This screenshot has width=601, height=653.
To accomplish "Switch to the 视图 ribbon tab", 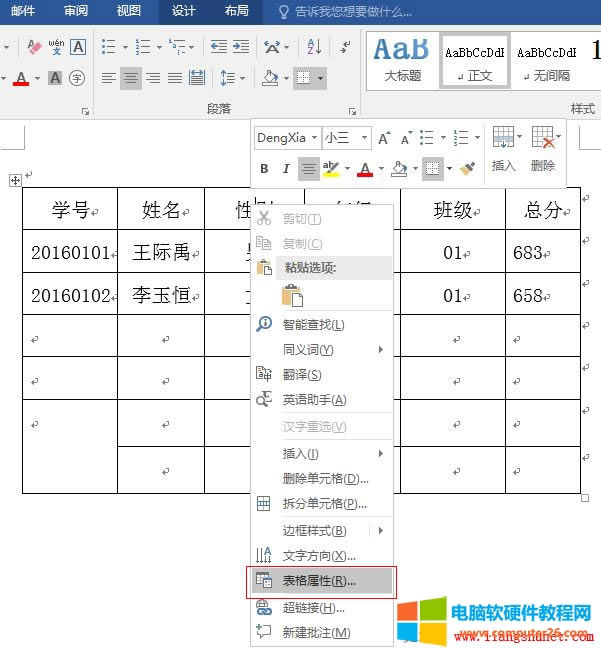I will tap(129, 11).
